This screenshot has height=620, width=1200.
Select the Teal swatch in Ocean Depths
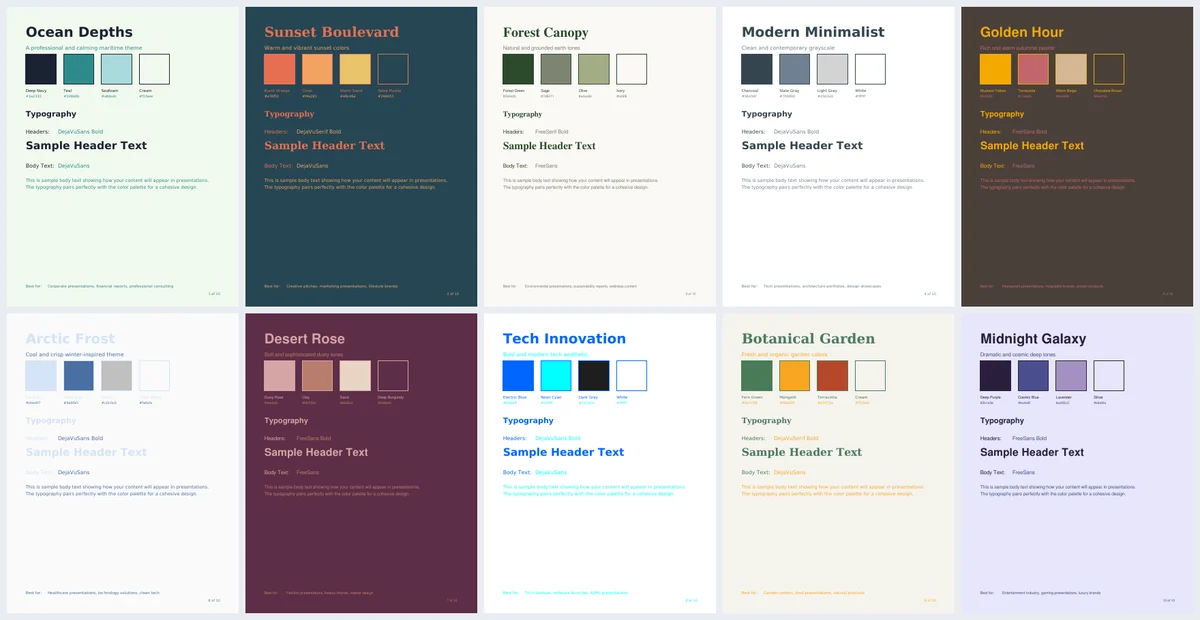[79, 69]
